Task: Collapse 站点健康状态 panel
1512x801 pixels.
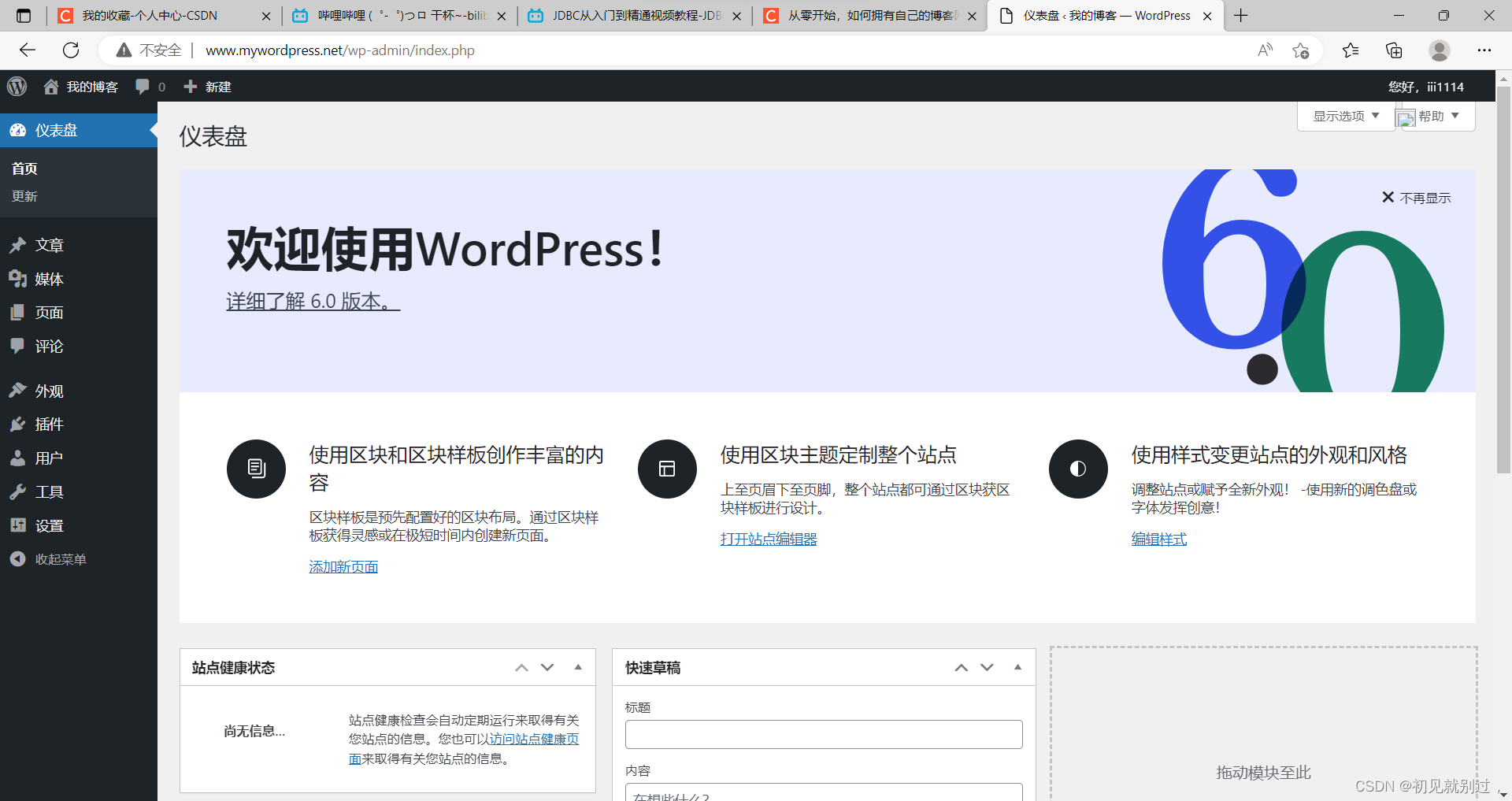Action: pos(578,667)
